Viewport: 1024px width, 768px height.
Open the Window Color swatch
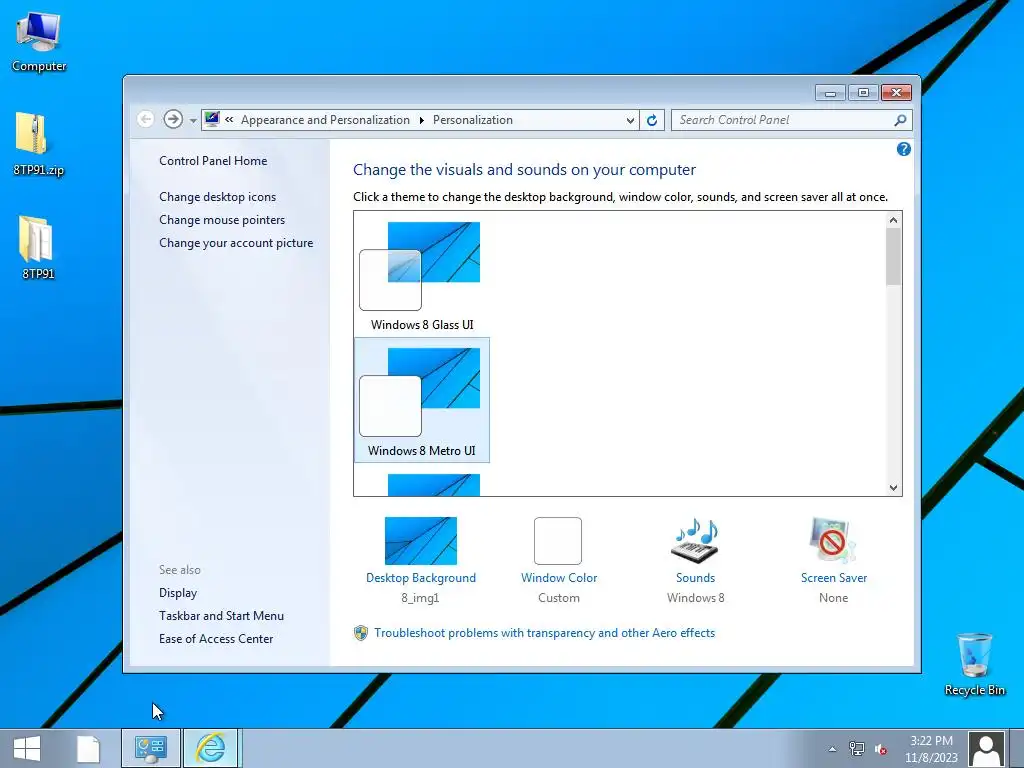coord(558,541)
